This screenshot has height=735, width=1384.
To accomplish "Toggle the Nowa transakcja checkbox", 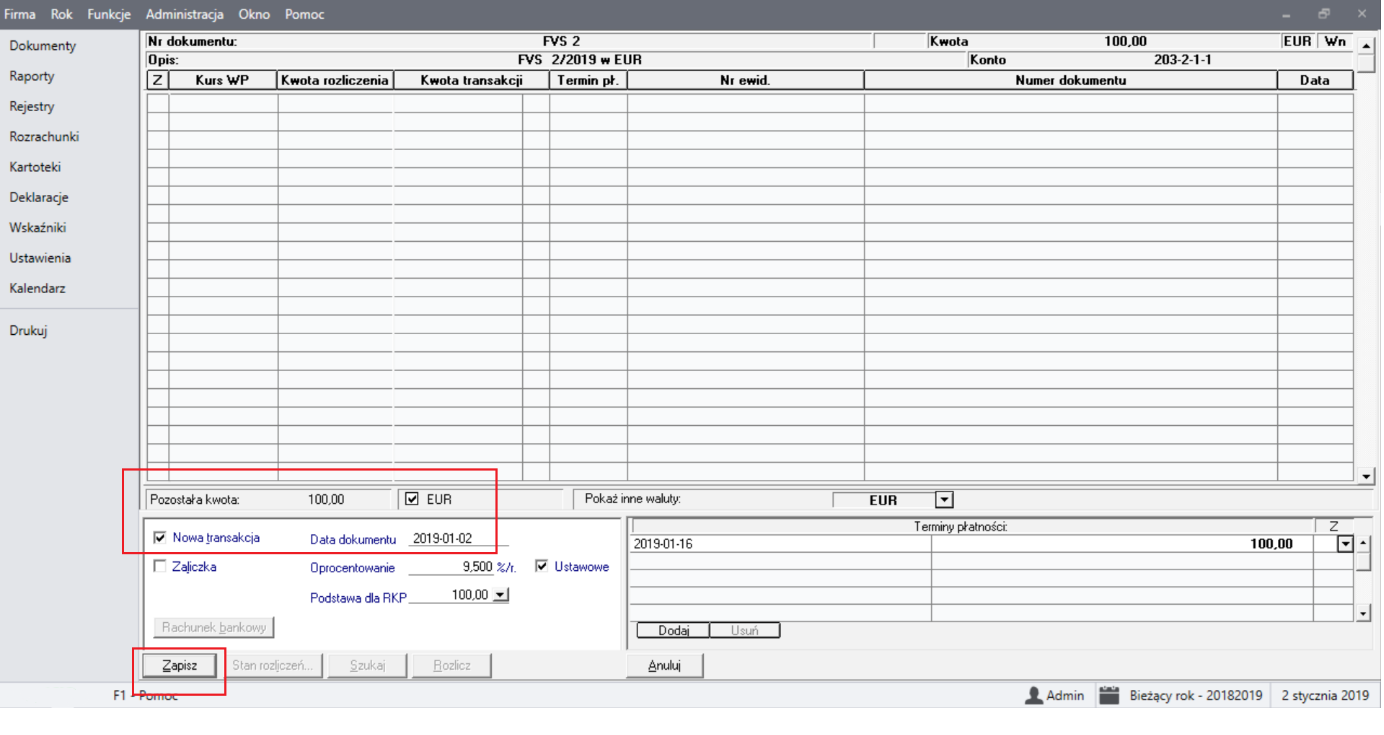I will tap(161, 537).
